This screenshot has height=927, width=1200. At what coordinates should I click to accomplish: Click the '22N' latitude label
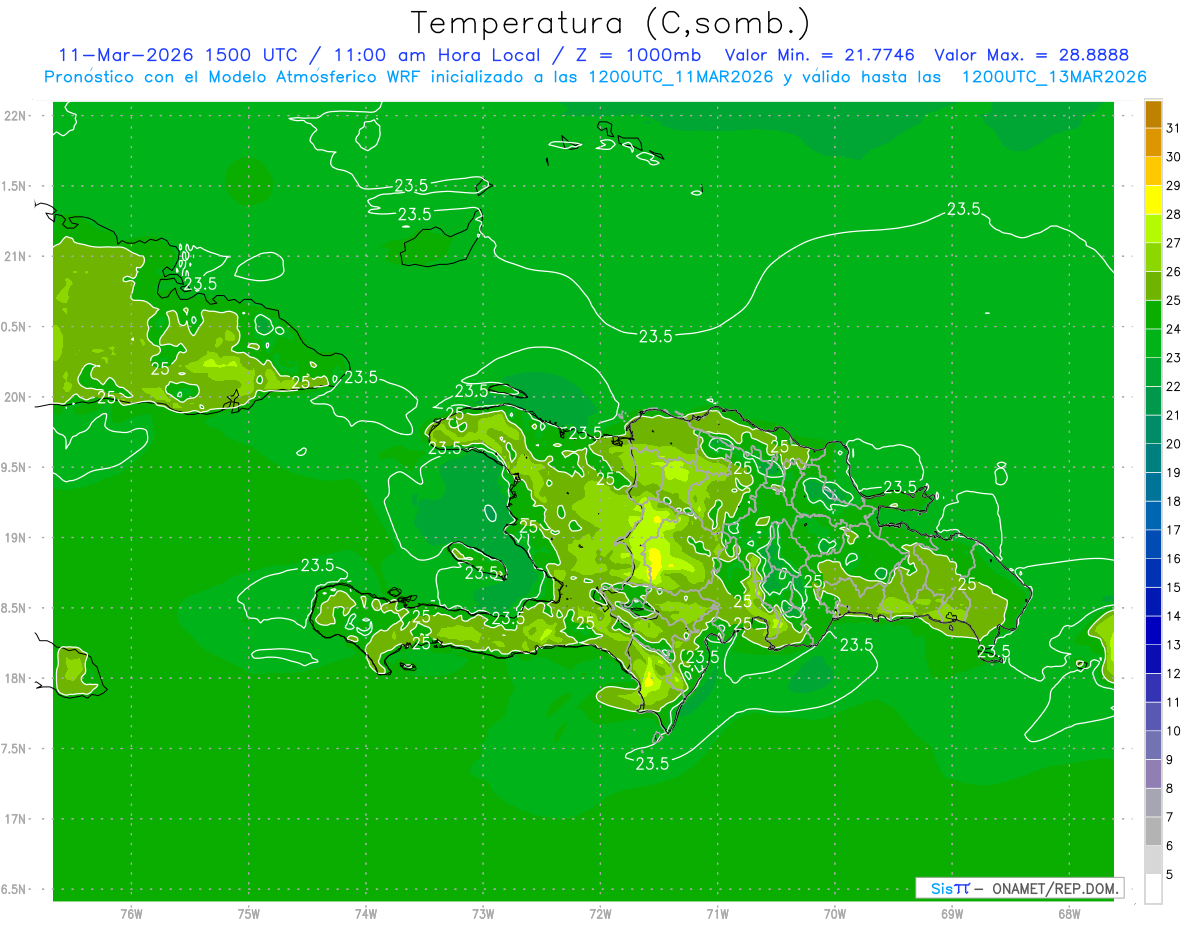[16, 116]
